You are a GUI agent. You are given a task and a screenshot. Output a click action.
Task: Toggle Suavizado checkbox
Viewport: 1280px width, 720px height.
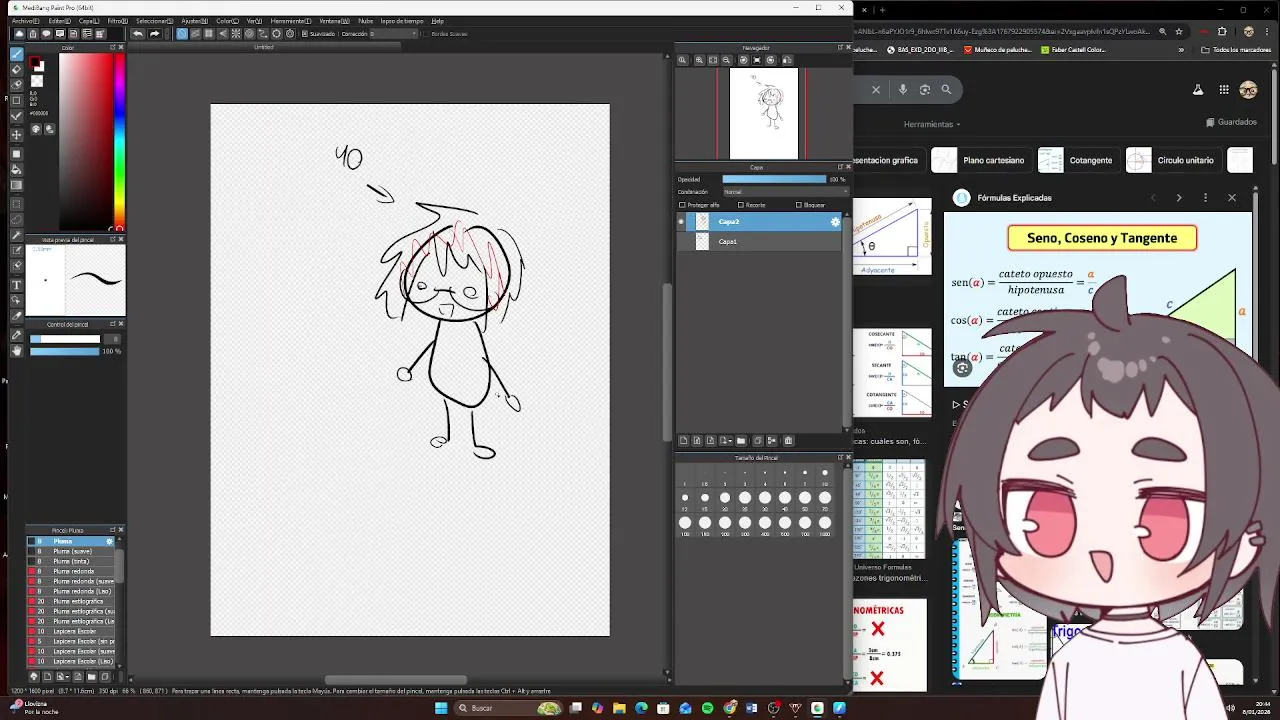304,34
